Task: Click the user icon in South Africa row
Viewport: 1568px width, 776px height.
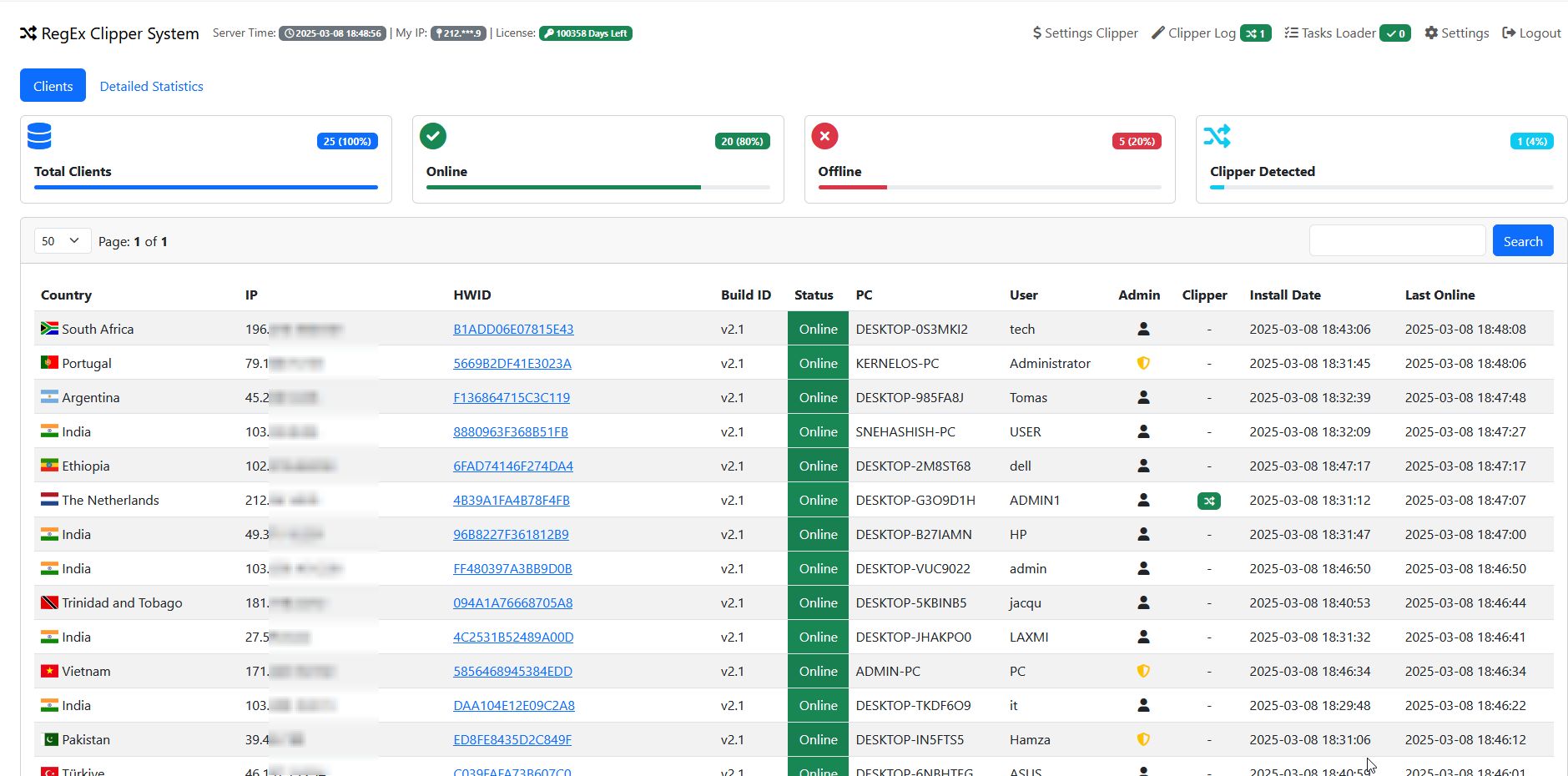Action: (1143, 330)
